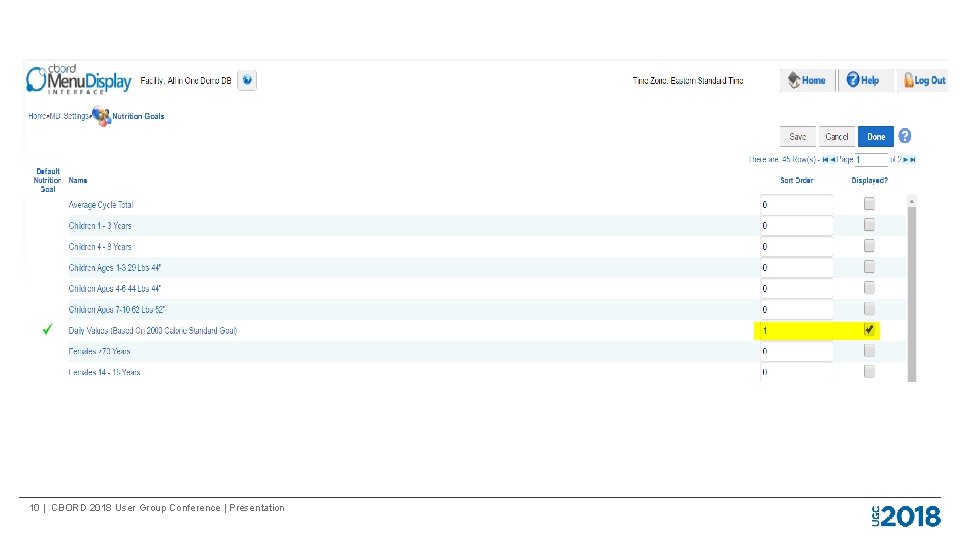Click Sort Order field for Average Cycle Total

(x=797, y=204)
